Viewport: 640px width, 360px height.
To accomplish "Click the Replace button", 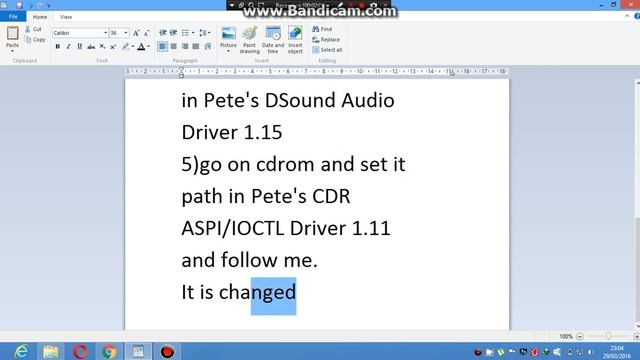I will (x=326, y=40).
